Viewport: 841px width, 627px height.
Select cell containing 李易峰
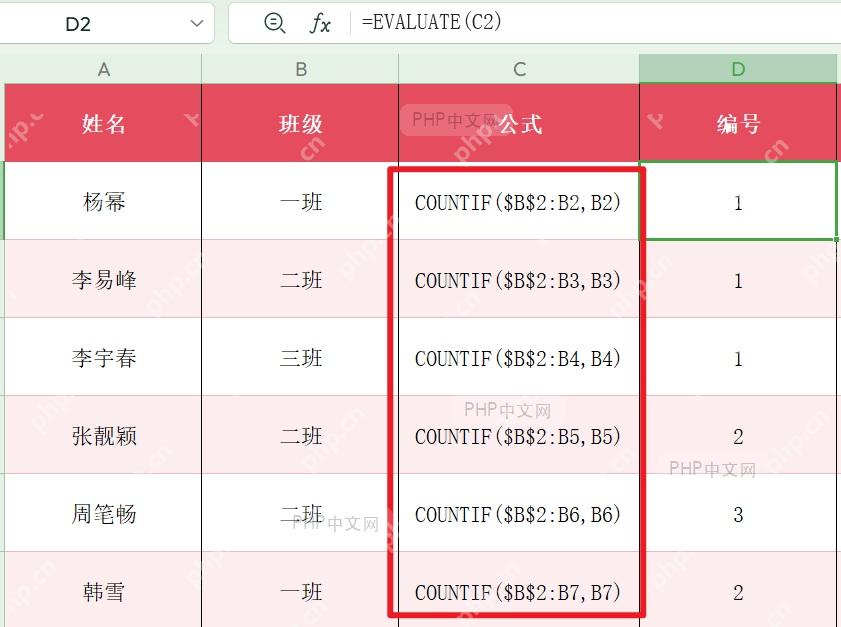click(x=104, y=279)
